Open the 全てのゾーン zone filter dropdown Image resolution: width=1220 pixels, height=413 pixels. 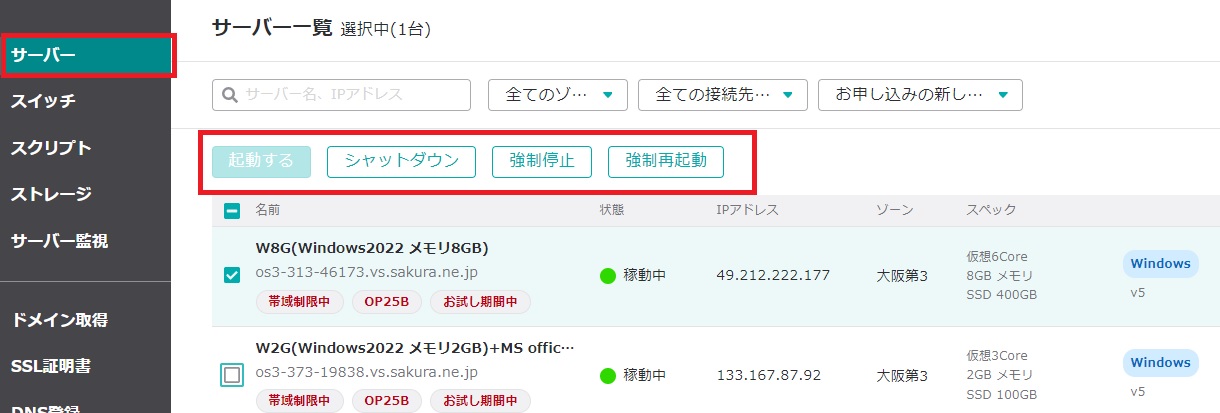[x=558, y=95]
